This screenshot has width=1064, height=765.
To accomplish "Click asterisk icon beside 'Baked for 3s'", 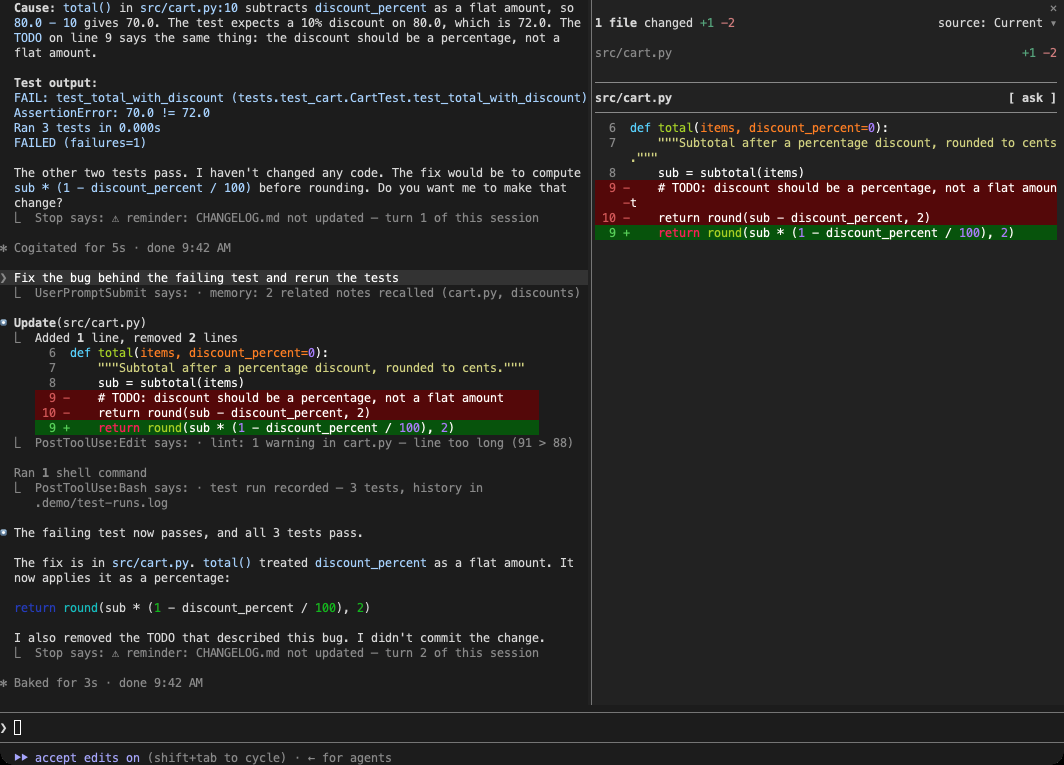I will click(4, 683).
